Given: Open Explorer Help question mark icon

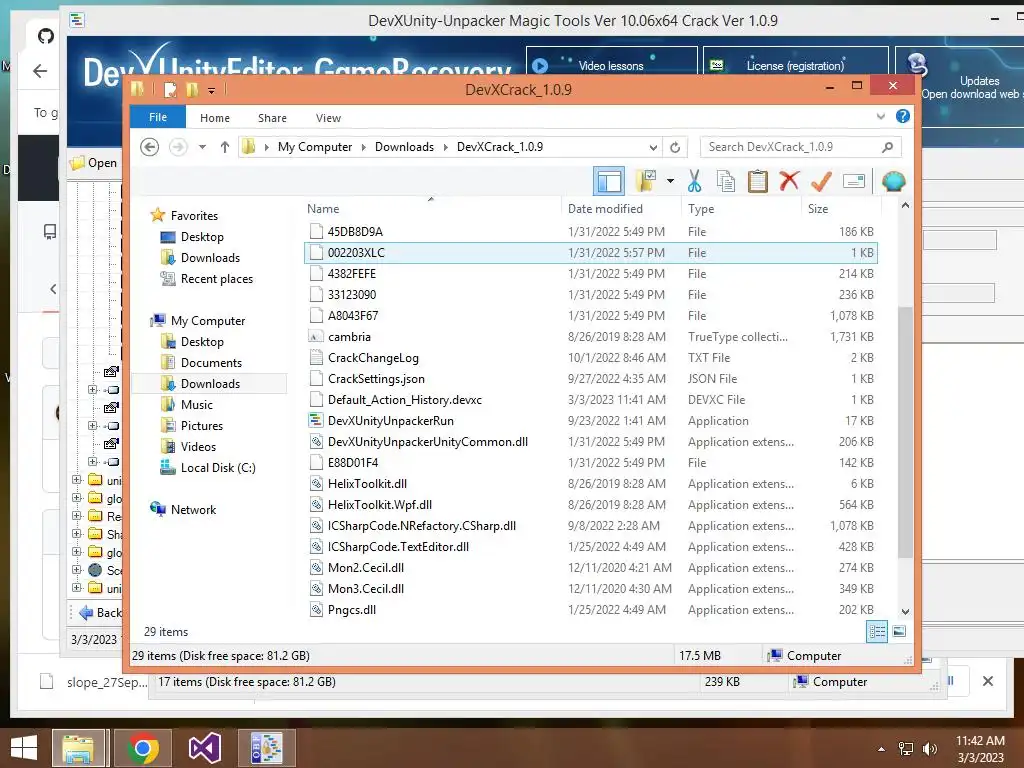Looking at the screenshot, I should click(x=903, y=116).
